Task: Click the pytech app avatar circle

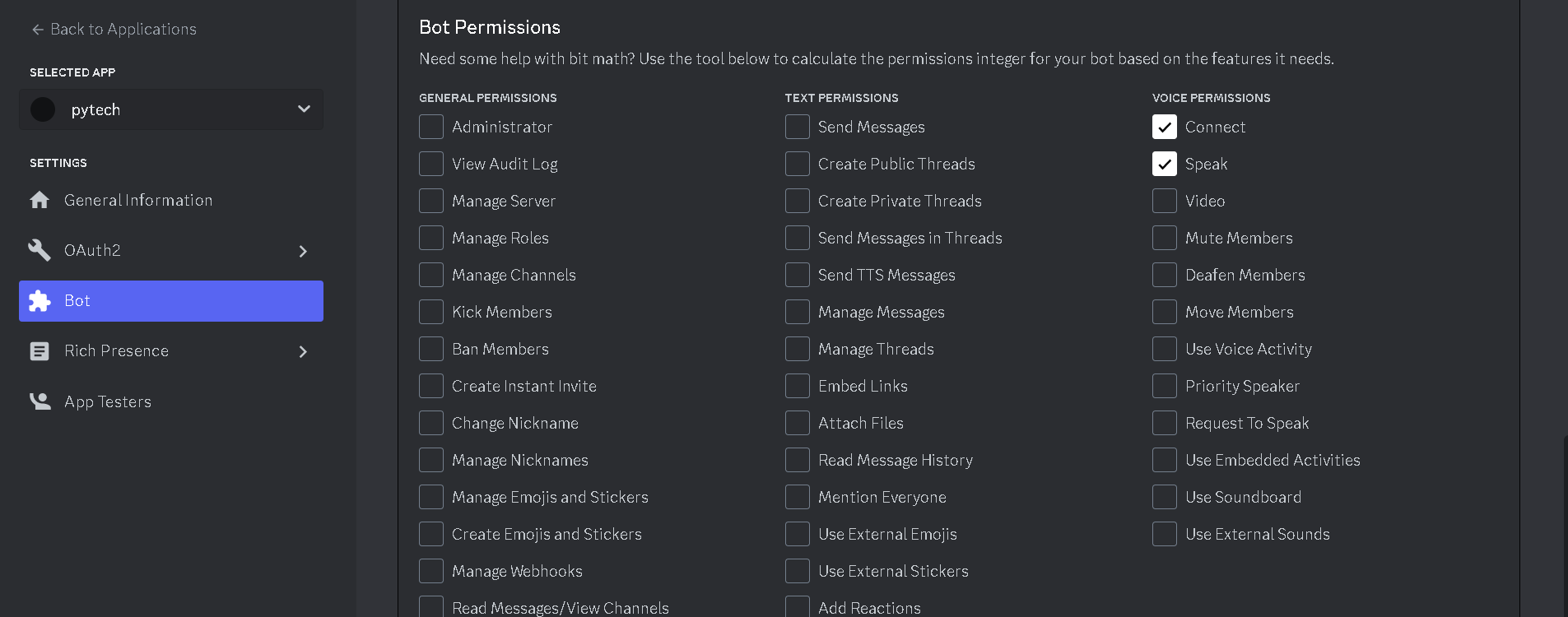Action: click(42, 109)
